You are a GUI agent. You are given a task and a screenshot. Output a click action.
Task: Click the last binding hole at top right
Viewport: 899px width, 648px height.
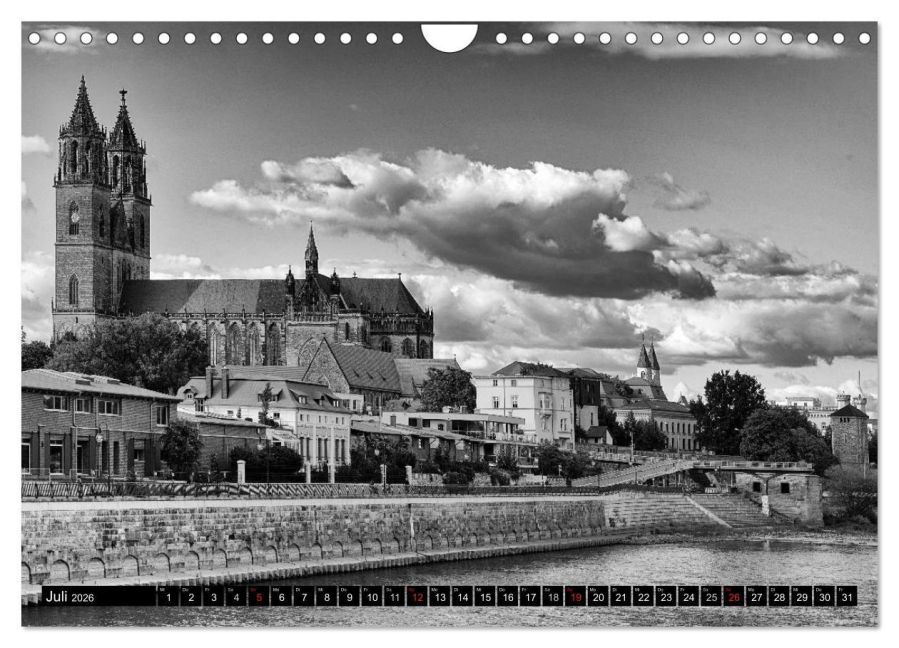pos(864,38)
